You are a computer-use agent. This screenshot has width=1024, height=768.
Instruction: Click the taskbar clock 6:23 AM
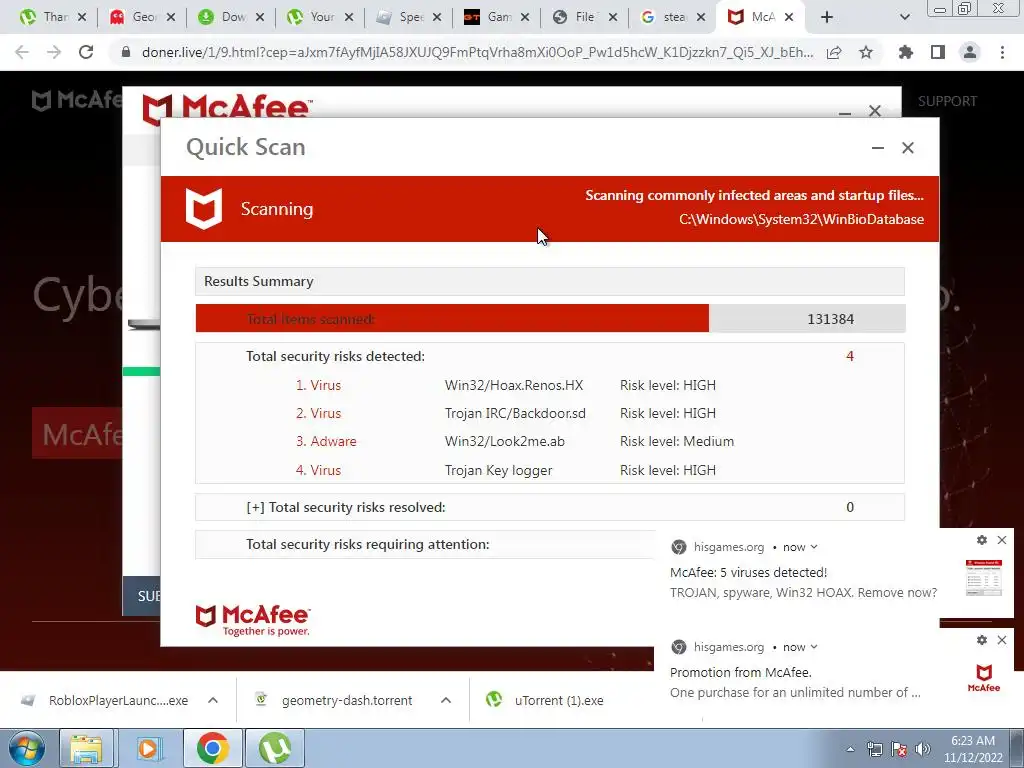click(x=972, y=741)
